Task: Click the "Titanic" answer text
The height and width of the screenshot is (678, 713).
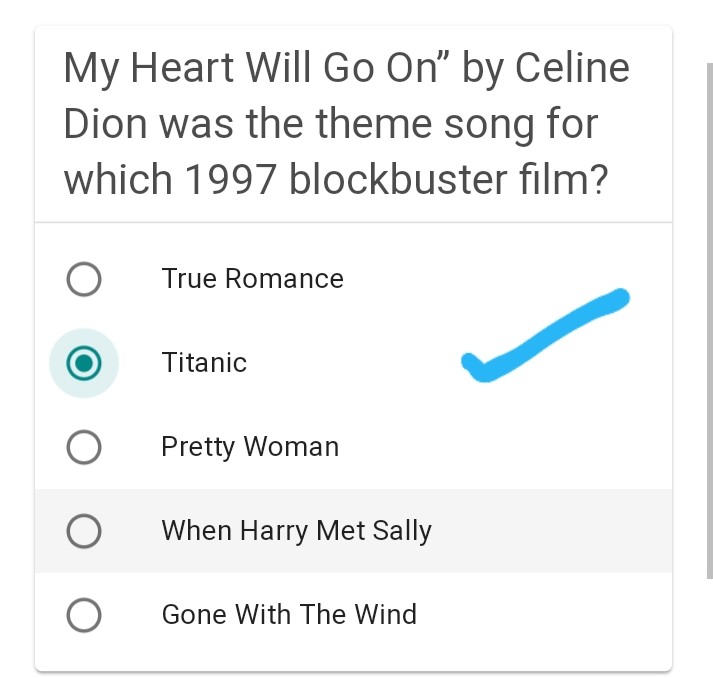Action: [x=204, y=363]
